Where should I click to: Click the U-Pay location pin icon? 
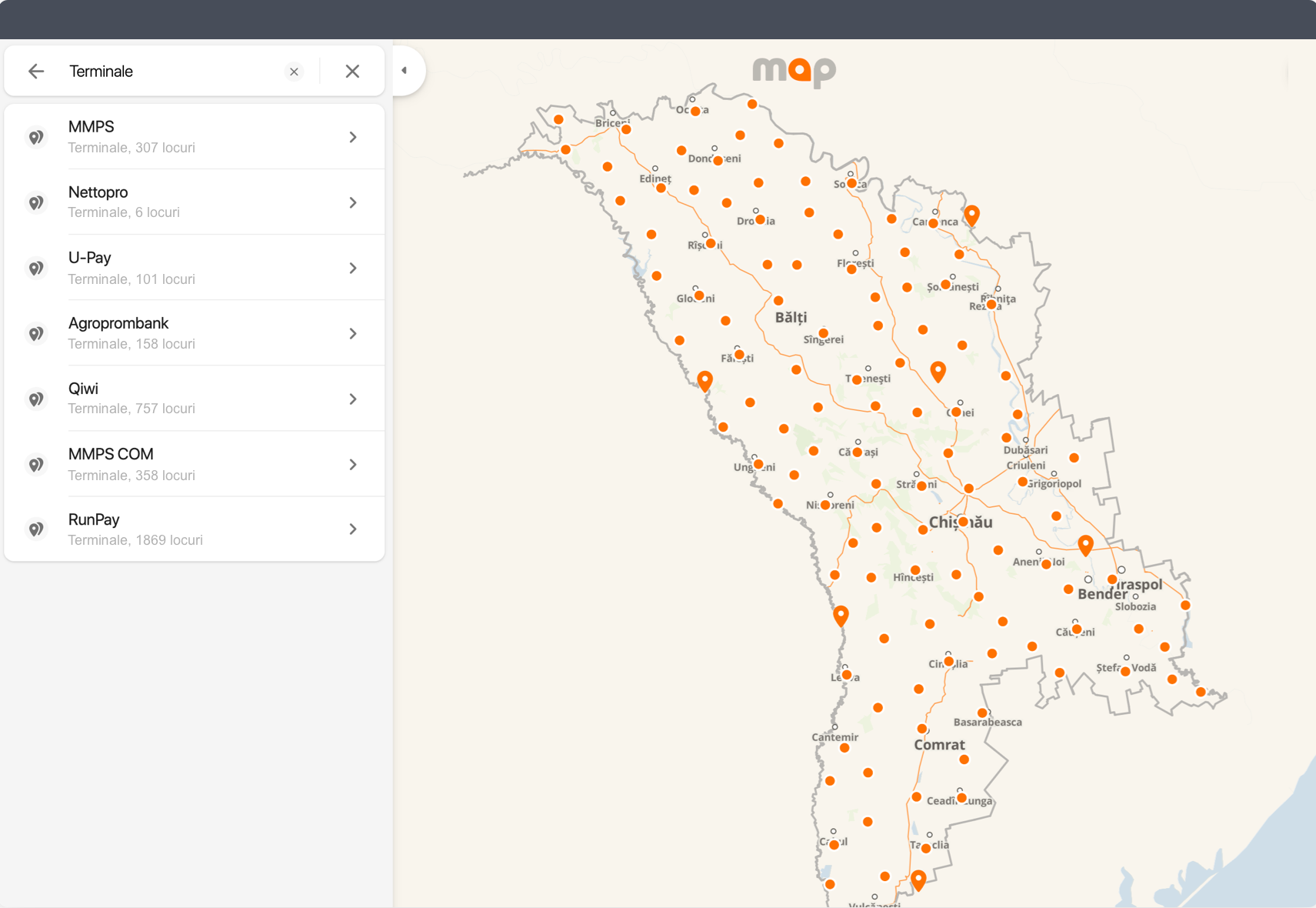(36, 269)
